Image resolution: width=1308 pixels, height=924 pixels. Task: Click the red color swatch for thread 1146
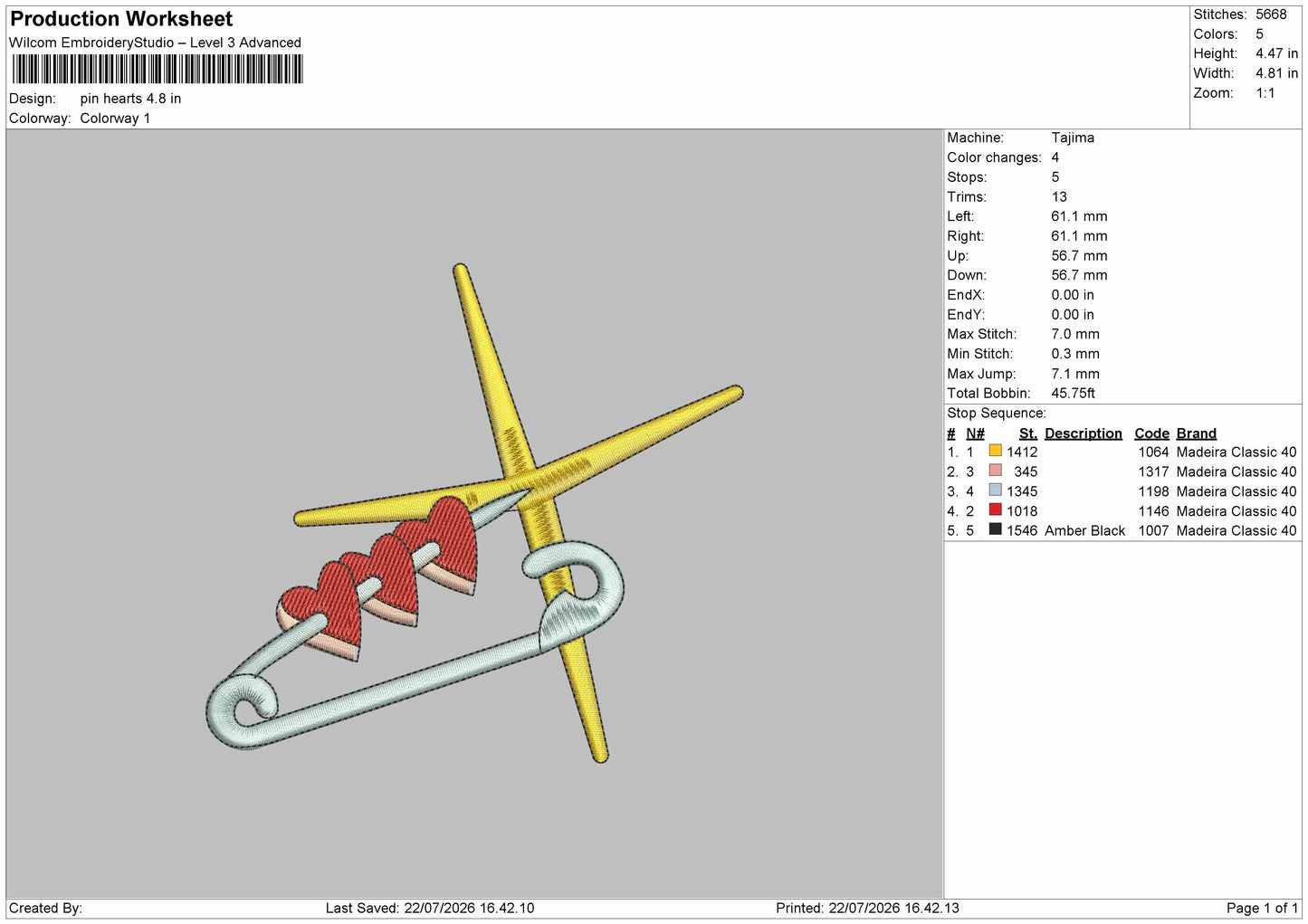(x=996, y=510)
